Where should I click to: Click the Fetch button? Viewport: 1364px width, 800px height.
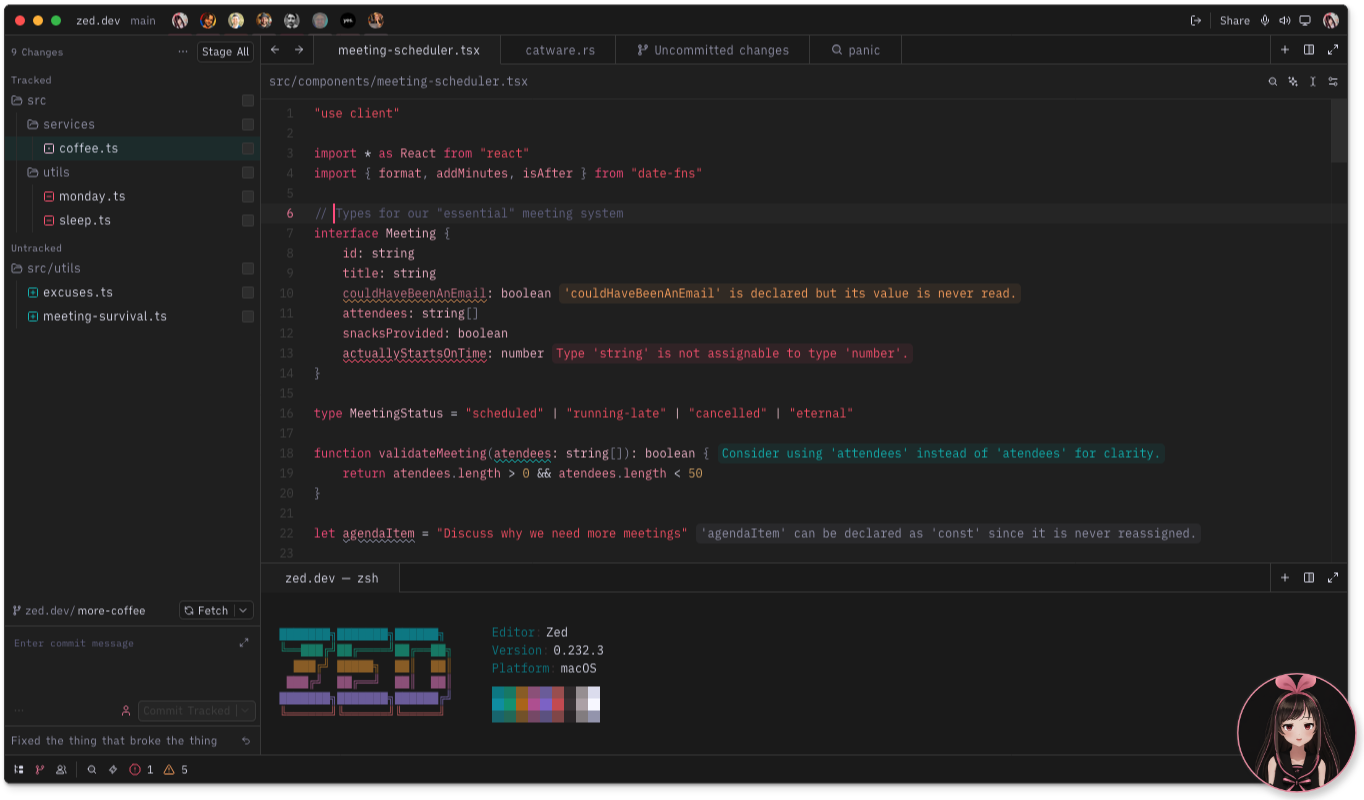(206, 610)
